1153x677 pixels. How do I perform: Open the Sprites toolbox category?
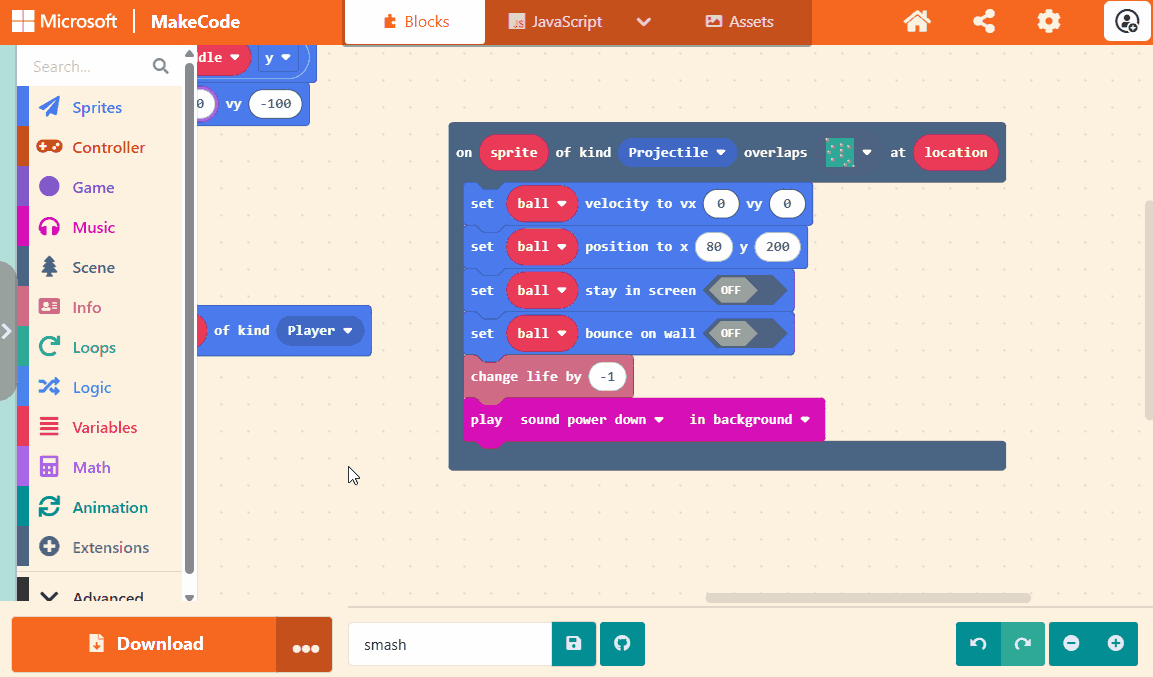(x=97, y=107)
